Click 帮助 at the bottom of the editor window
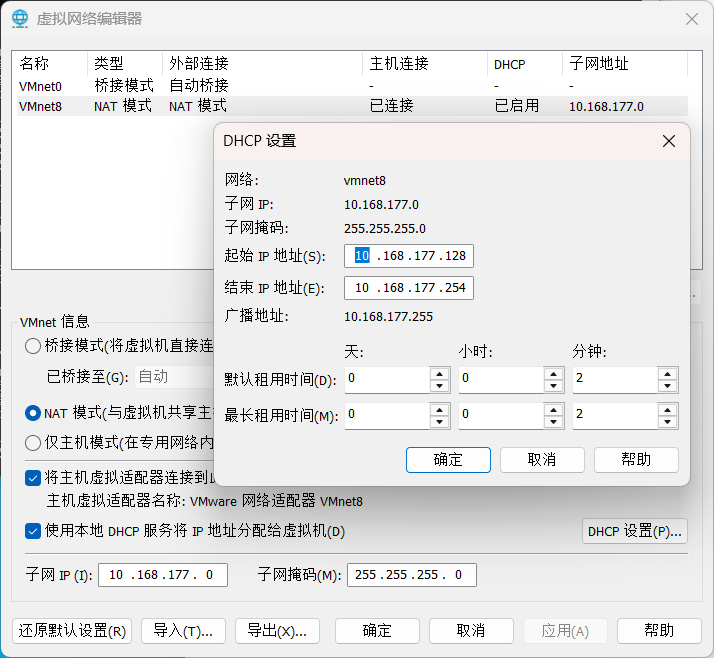This screenshot has width=714, height=658. pyautogui.click(x=659, y=631)
